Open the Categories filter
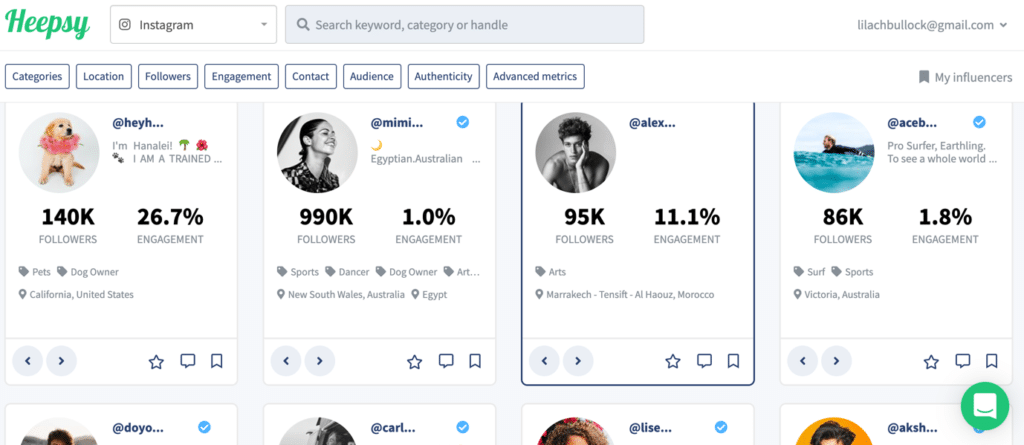Viewport: 1024px width, 445px height. click(38, 76)
